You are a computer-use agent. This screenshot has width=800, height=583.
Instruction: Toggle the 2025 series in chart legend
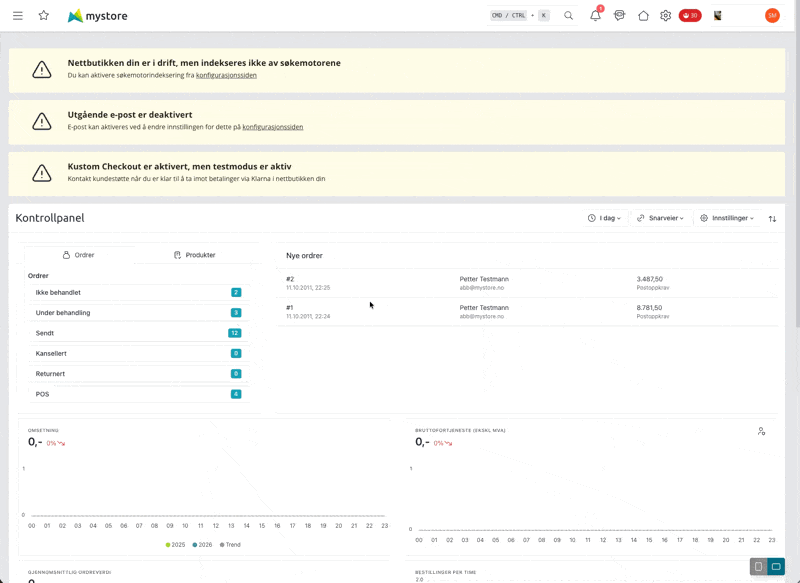176,545
